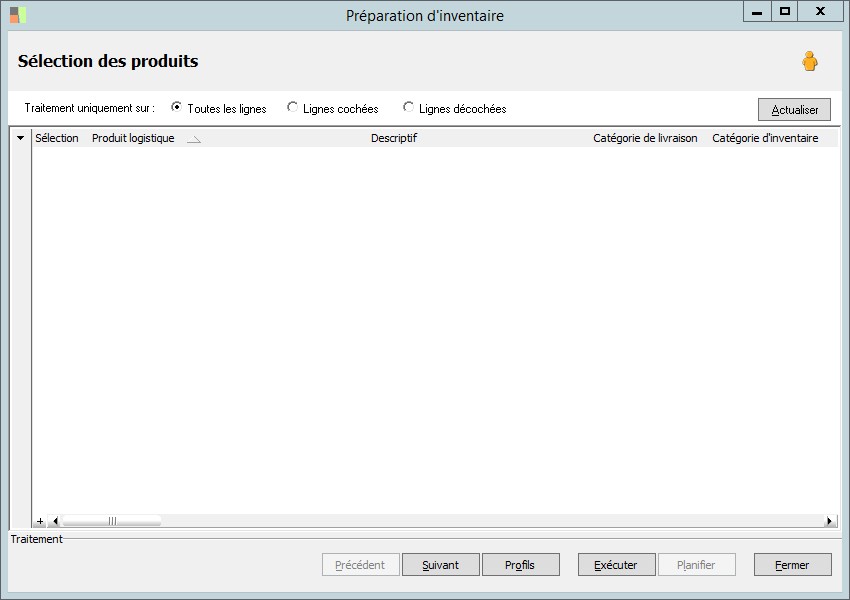Run the process with Exécuter
Viewport: 850px width, 600px height.
click(x=616, y=565)
